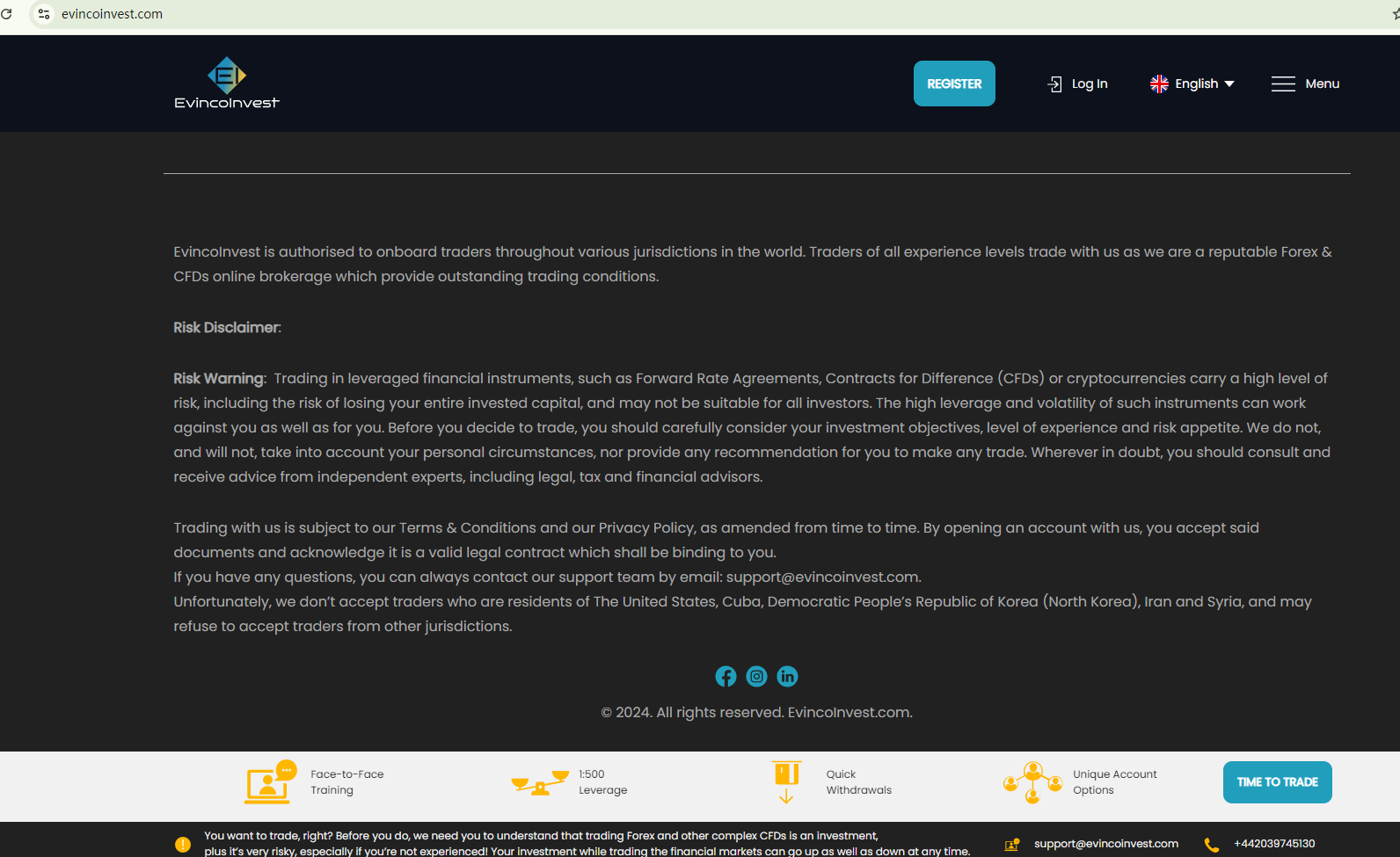Click the support@evincoinvest.com email in the paragraph
The width and height of the screenshot is (1400, 857).
822,577
